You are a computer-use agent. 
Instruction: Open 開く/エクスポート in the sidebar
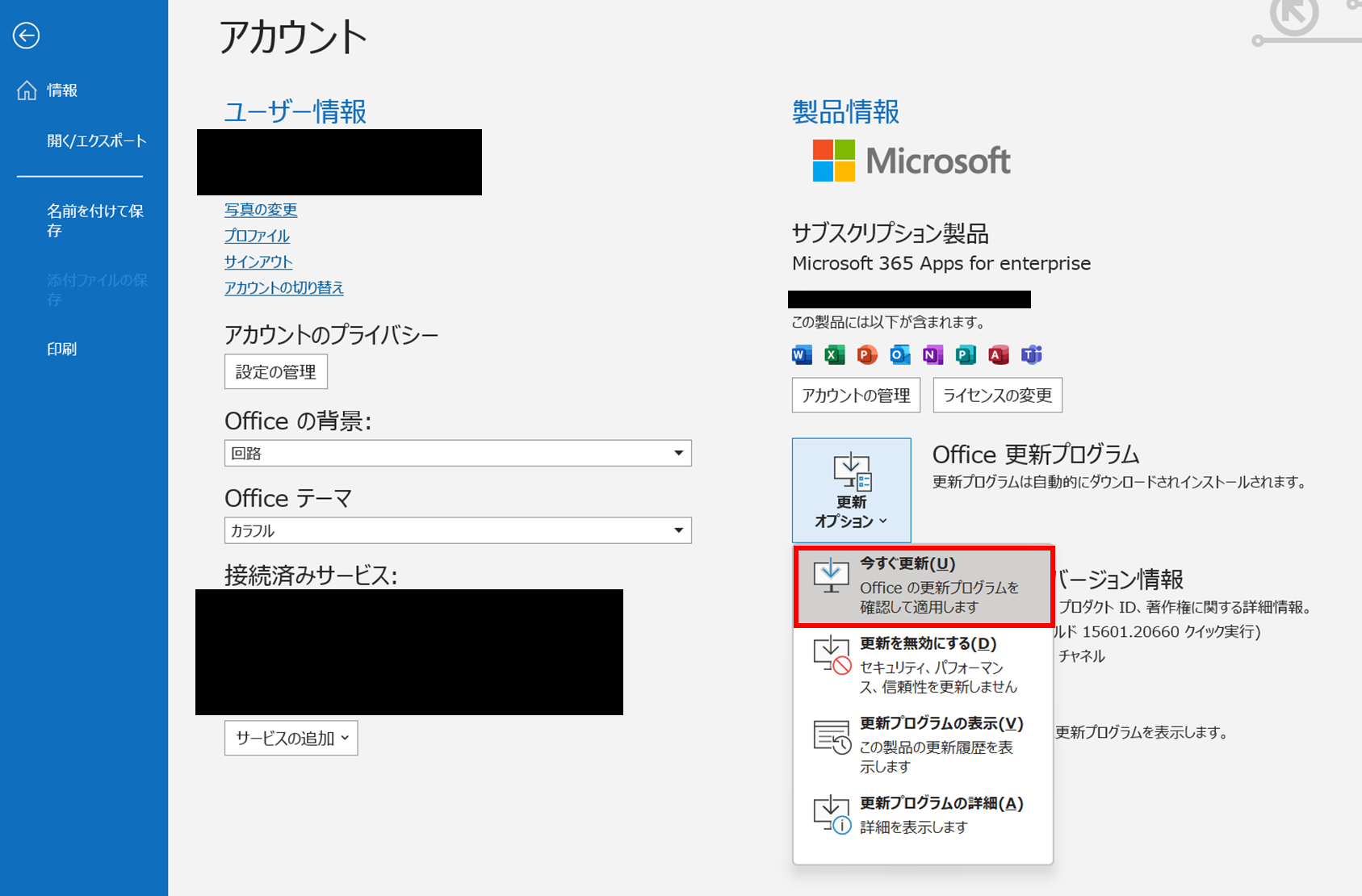click(97, 141)
